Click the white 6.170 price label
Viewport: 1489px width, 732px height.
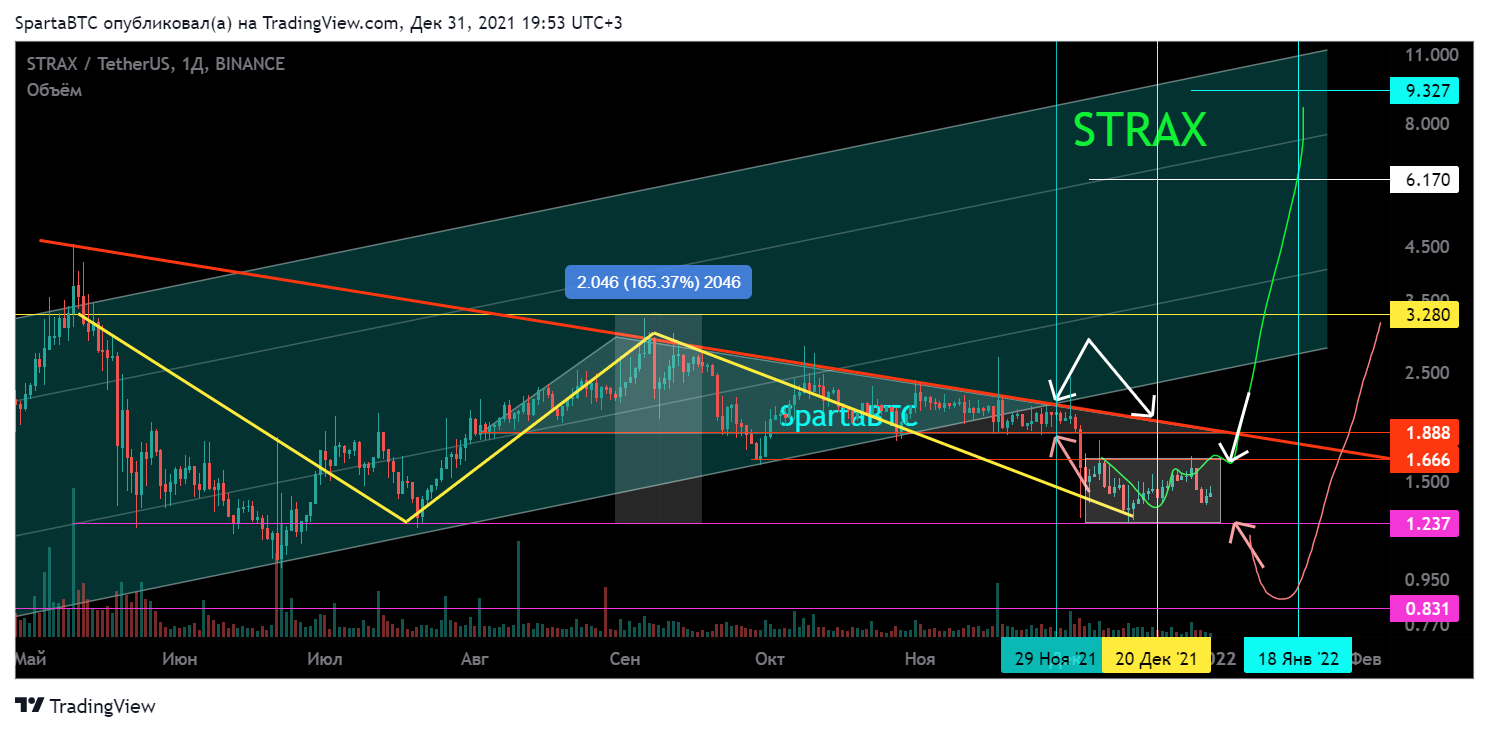[x=1424, y=180]
